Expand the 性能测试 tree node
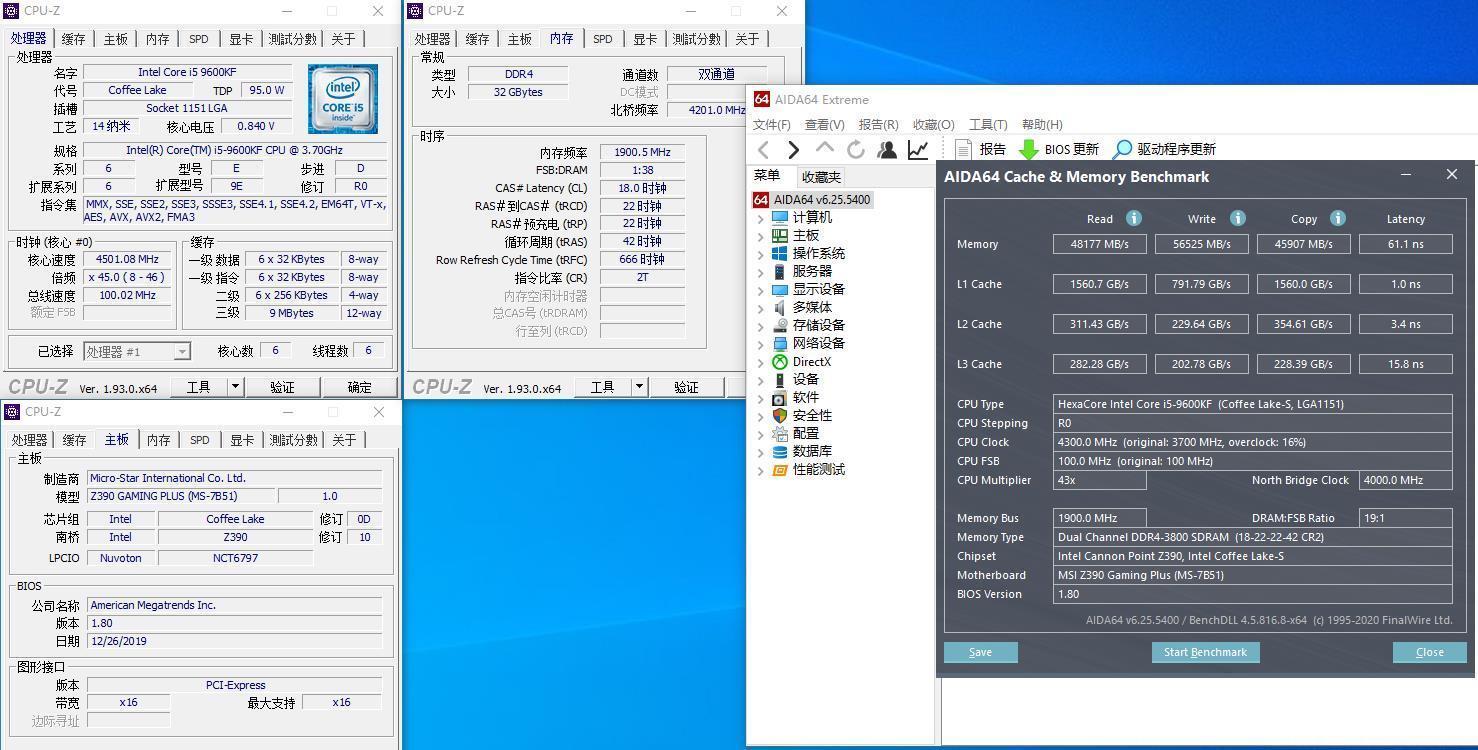Screen dimensions: 1478x750 [760, 470]
